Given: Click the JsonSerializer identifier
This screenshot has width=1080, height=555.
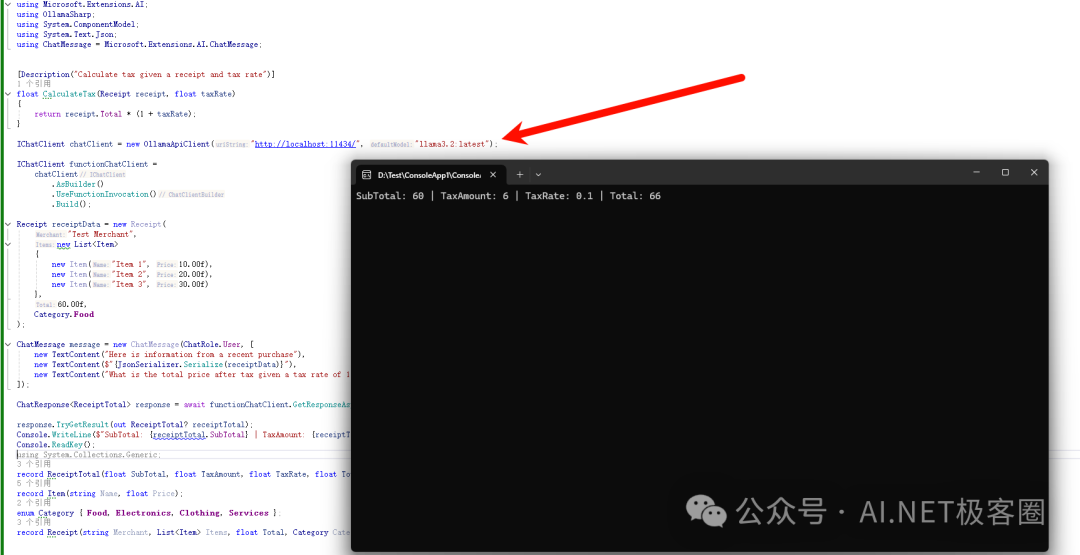Looking at the screenshot, I should [147, 364].
